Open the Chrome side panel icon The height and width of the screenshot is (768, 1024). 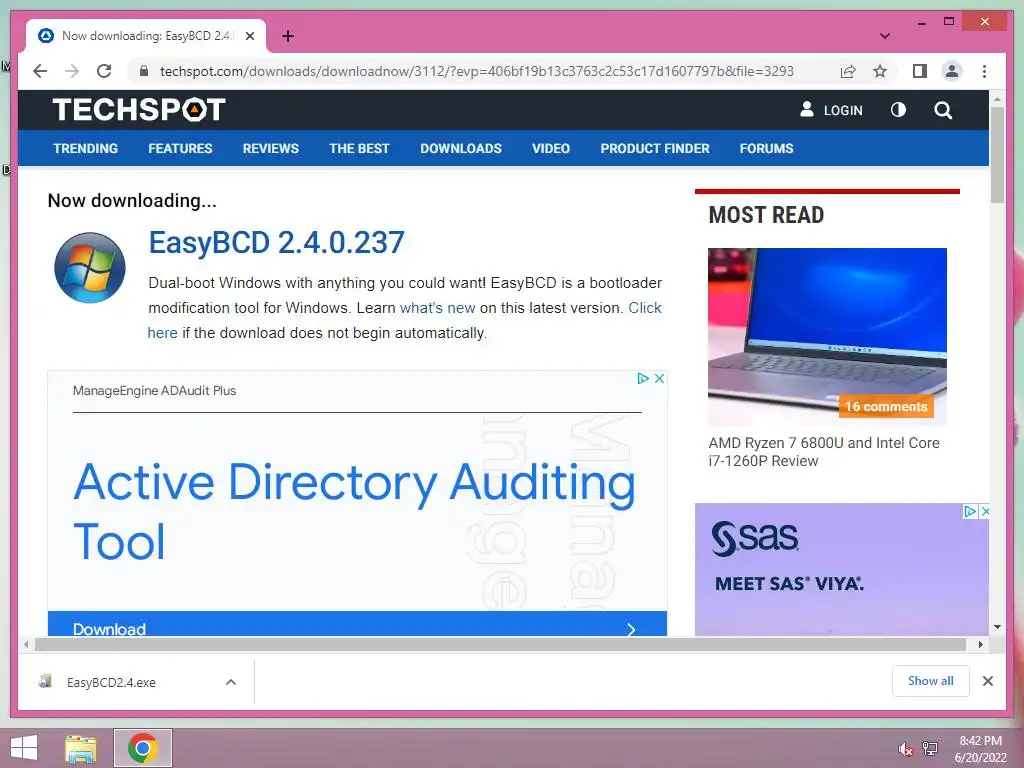click(x=920, y=71)
